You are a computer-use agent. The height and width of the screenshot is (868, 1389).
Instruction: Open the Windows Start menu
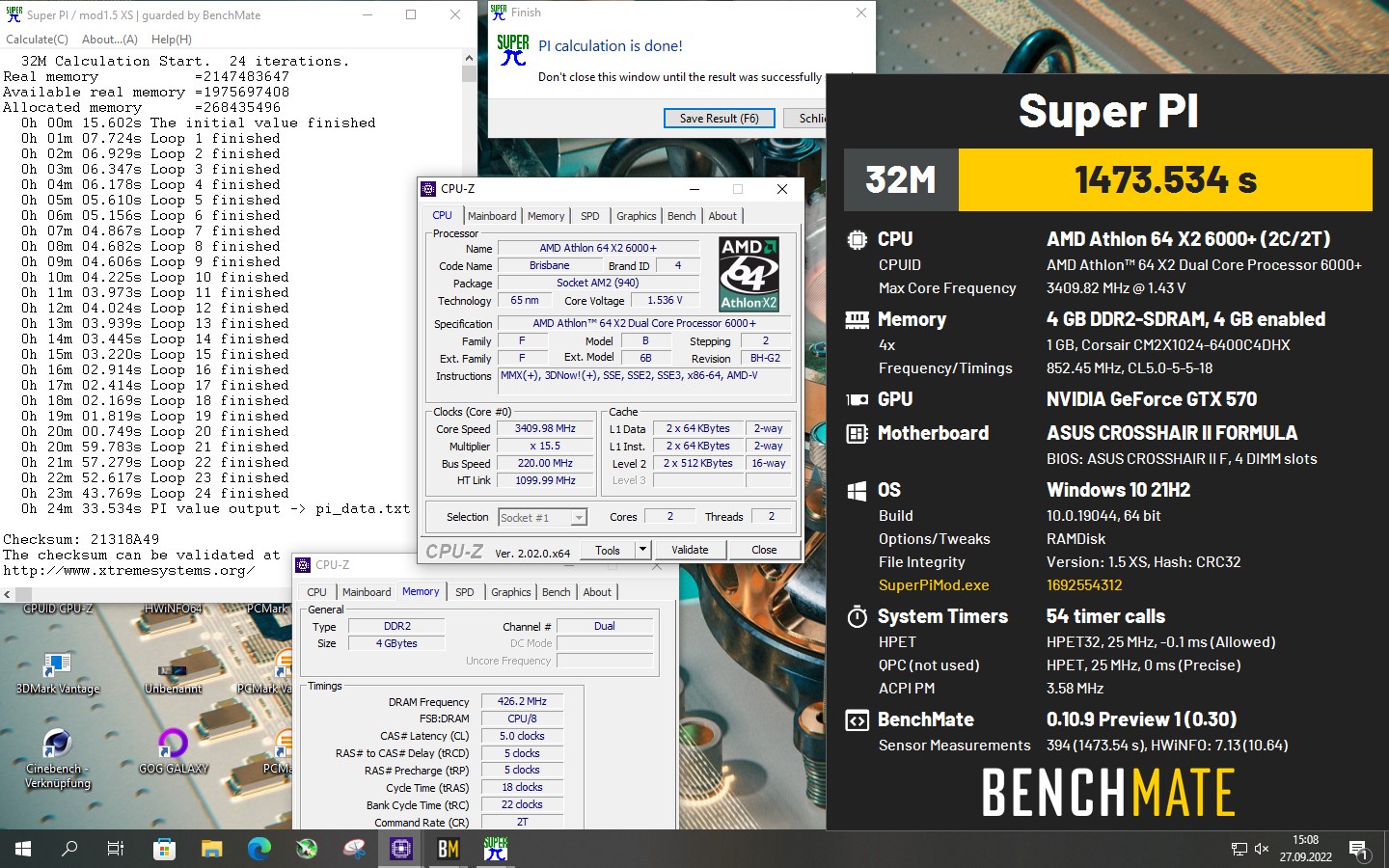pos(23,849)
